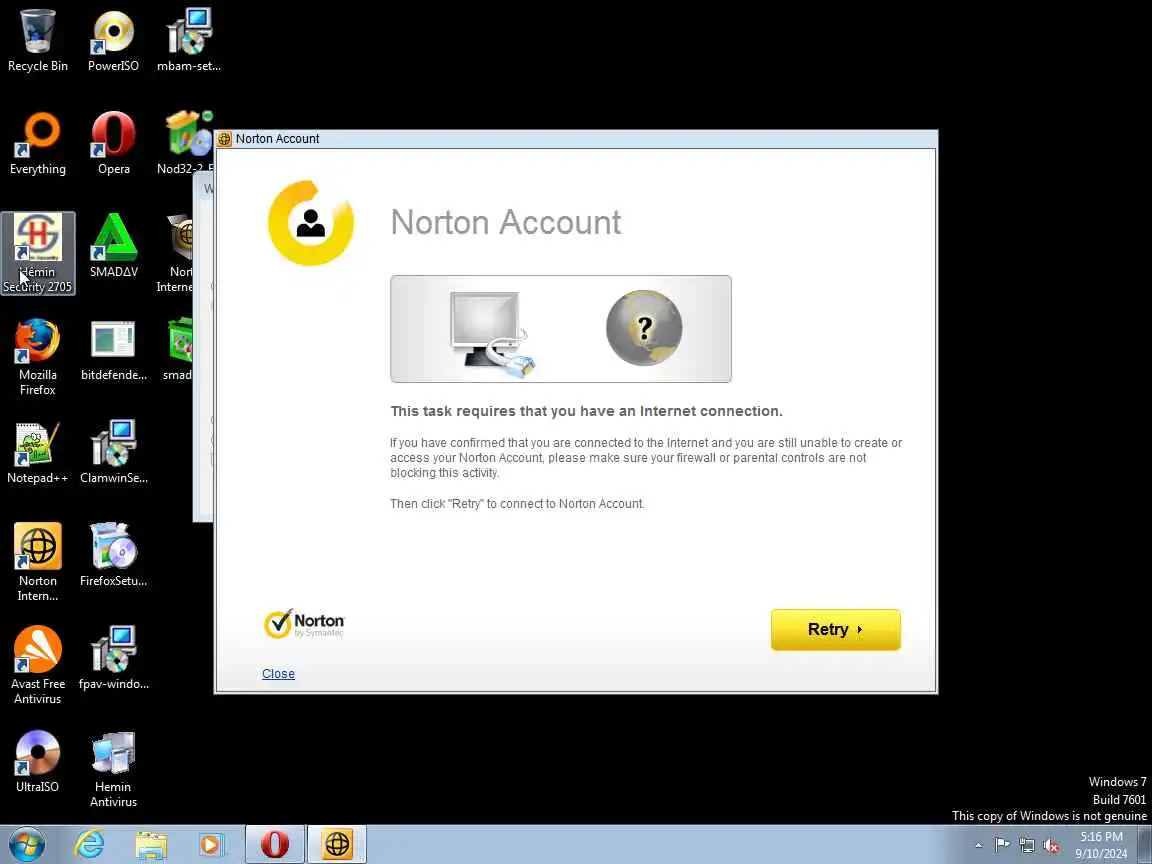1152x864 pixels.
Task: Select the partly hidden Norton Internet icon beside SMADAV
Action: [176, 253]
